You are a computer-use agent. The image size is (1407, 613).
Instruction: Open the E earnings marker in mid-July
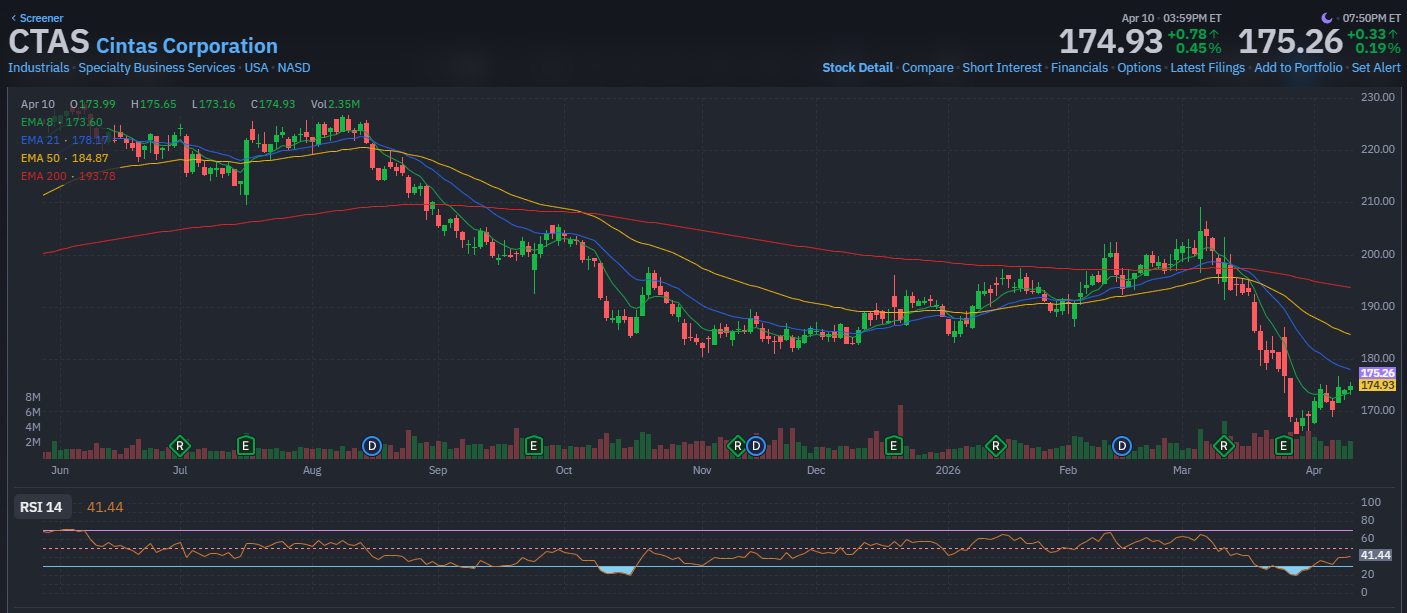click(245, 445)
